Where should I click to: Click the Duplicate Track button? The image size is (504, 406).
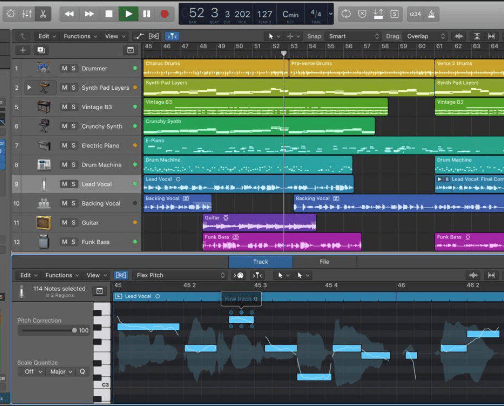point(41,50)
